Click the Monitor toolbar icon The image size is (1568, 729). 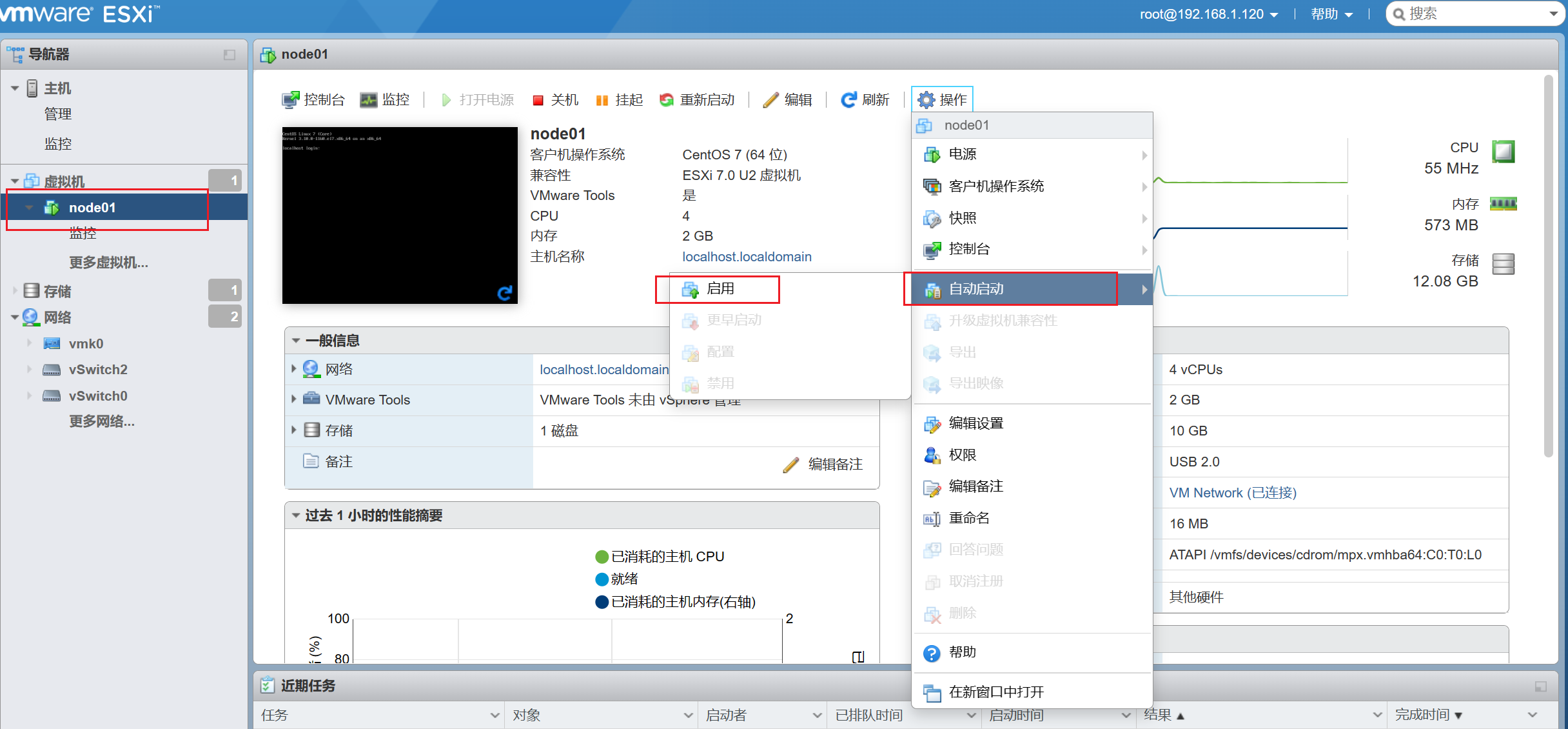click(x=368, y=100)
